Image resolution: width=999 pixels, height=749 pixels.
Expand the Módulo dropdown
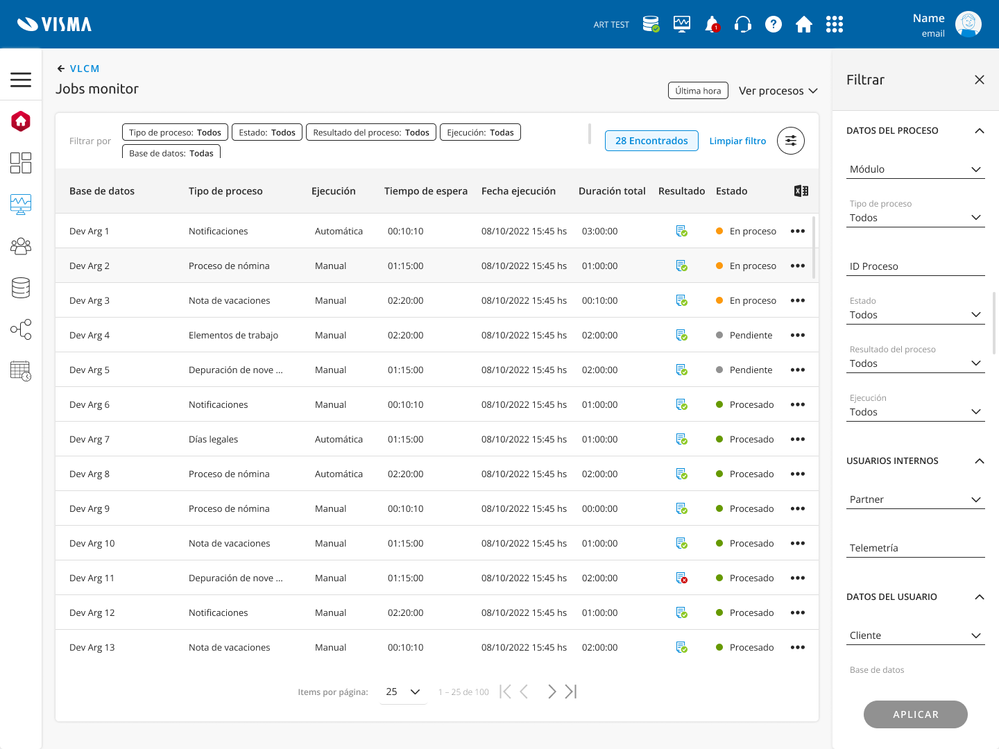coord(915,169)
